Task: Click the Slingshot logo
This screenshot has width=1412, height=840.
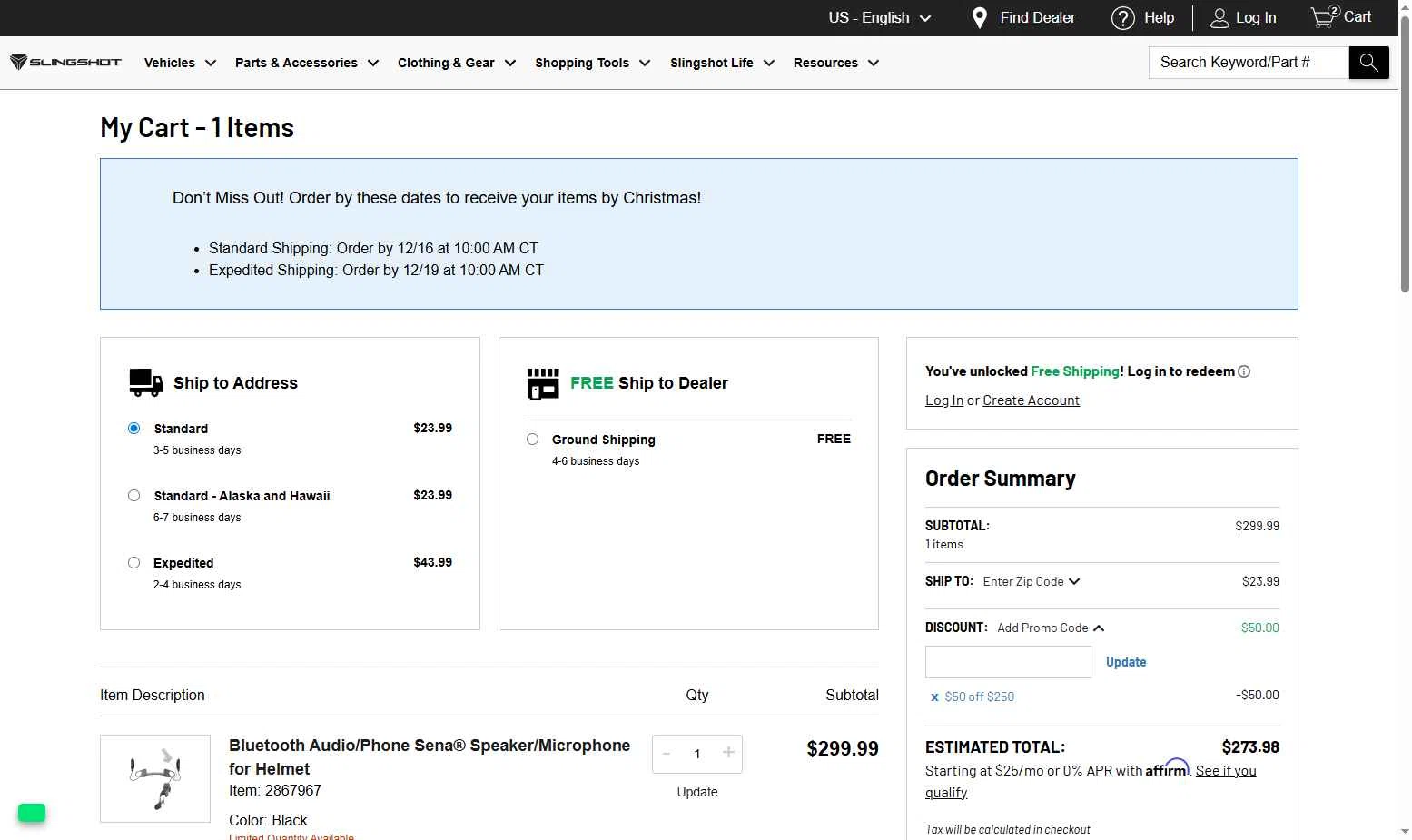Action: pos(65,63)
